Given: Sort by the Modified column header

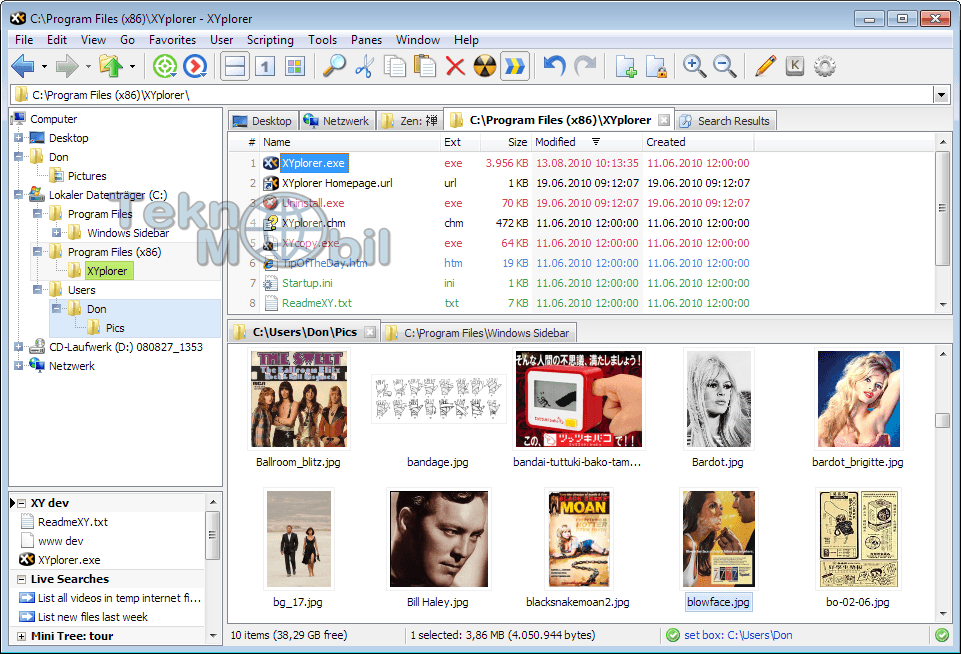Looking at the screenshot, I should click(x=587, y=142).
